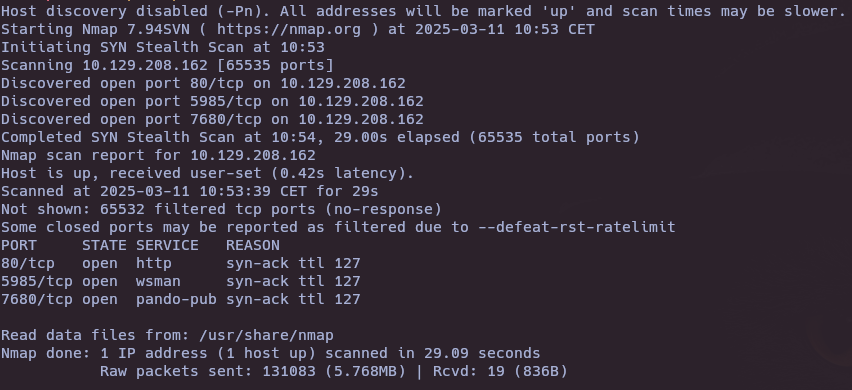The height and width of the screenshot is (390, 852).
Task: Click the STATE column header
Action: tap(104, 246)
